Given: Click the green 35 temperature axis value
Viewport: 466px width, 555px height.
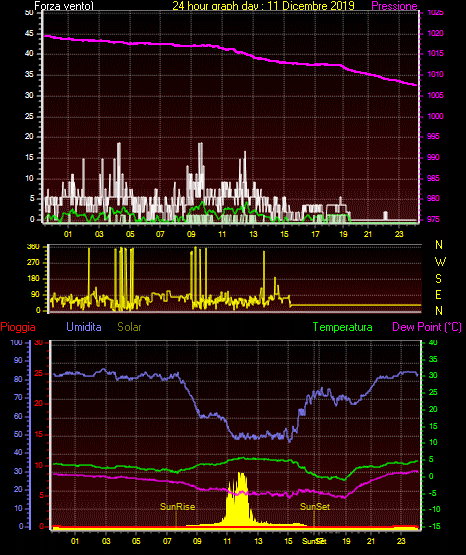Looking at the screenshot, I should click(433, 359).
